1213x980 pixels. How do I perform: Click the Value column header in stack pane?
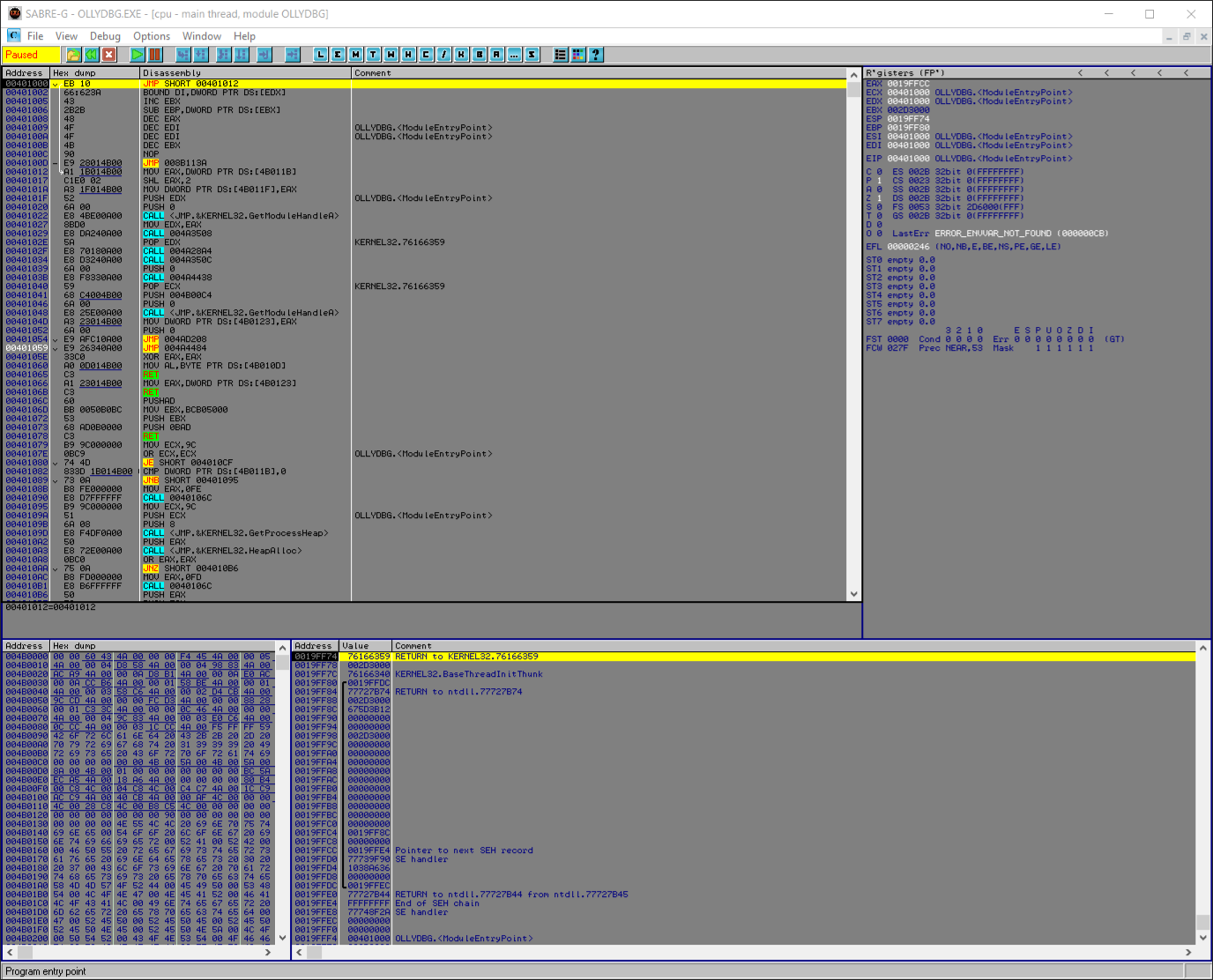click(366, 646)
